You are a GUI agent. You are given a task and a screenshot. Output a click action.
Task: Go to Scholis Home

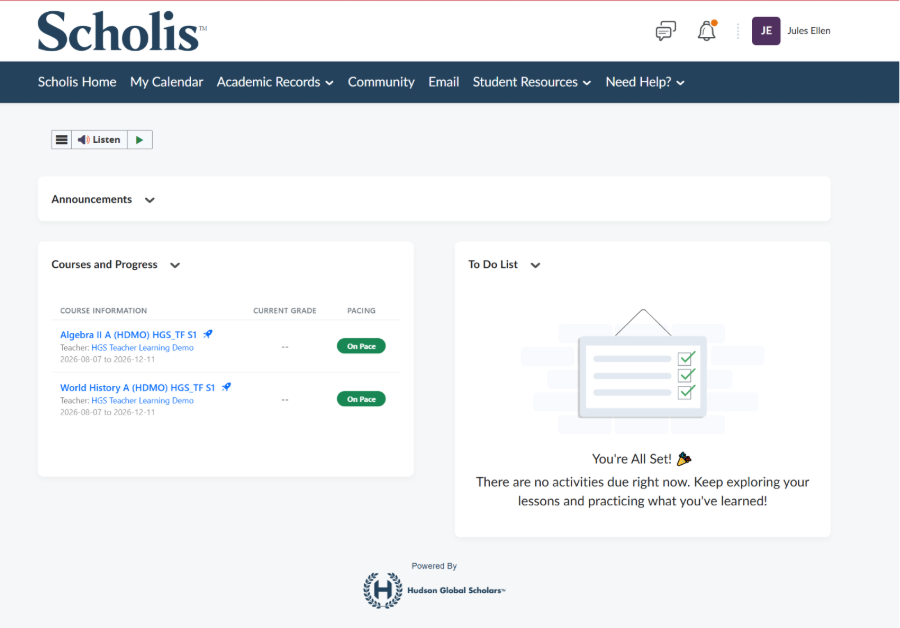(77, 82)
